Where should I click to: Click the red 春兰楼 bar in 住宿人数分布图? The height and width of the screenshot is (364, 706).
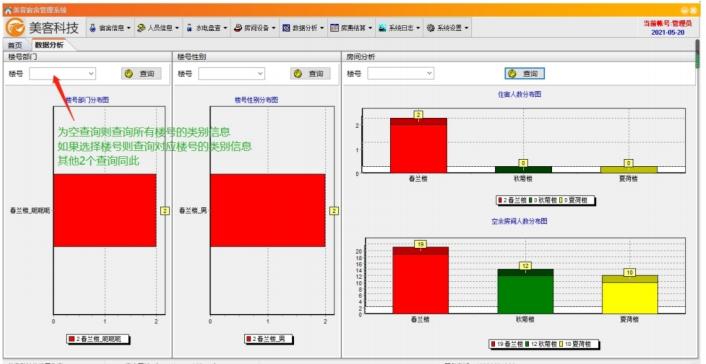point(418,146)
